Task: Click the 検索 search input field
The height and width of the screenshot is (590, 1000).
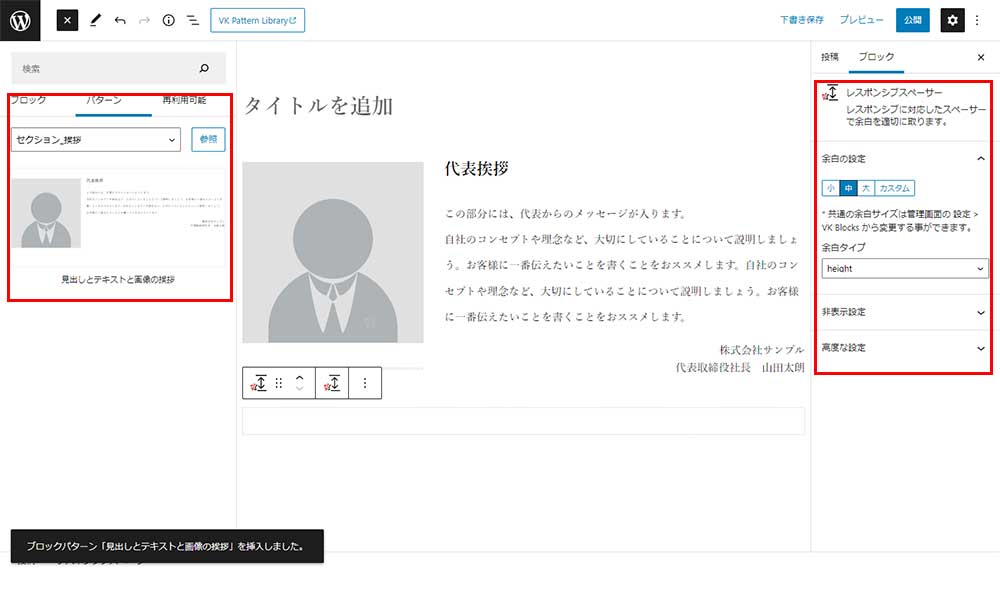Action: click(105, 69)
